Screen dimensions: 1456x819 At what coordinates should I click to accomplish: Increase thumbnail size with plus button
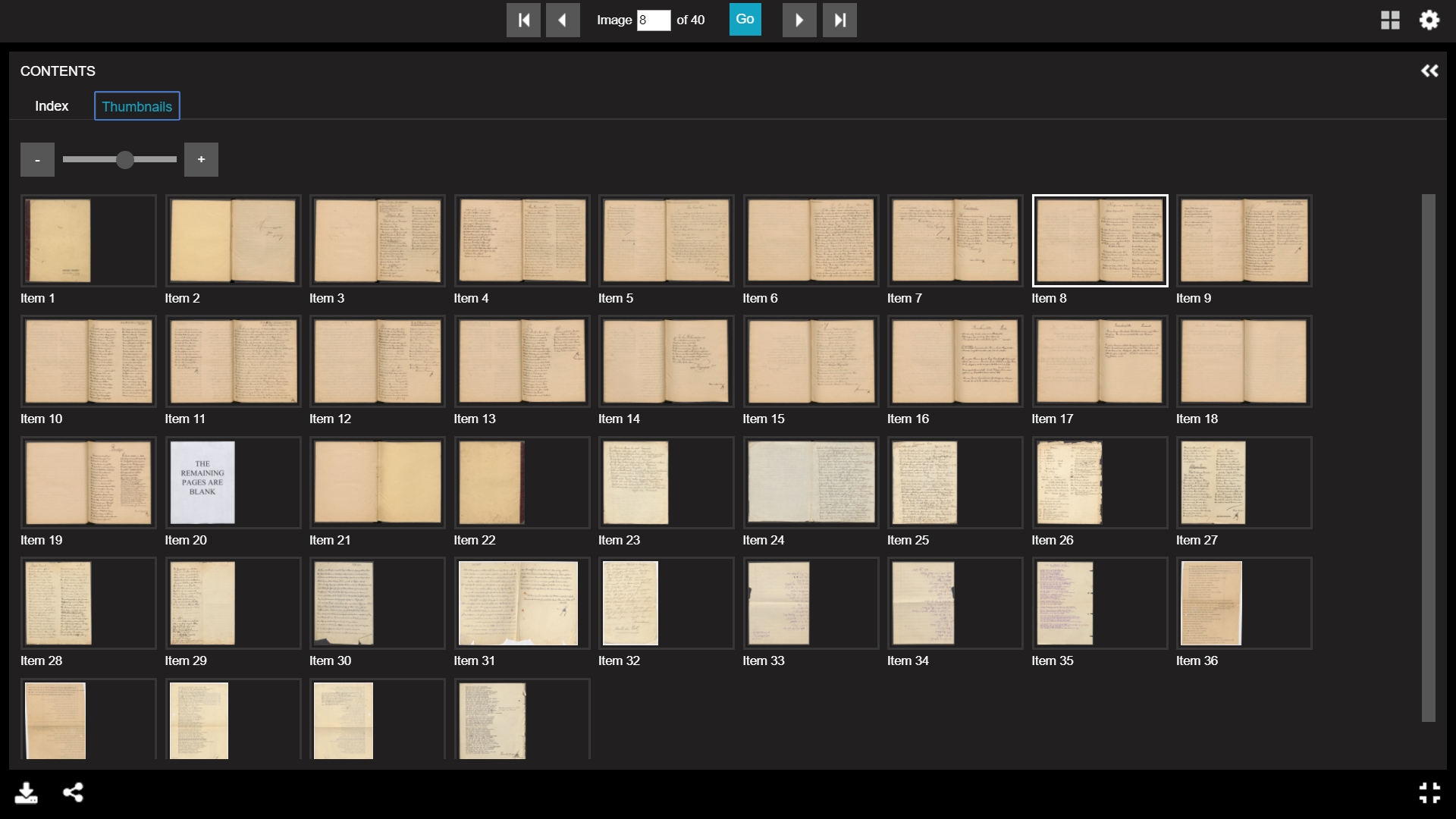pyautogui.click(x=202, y=160)
